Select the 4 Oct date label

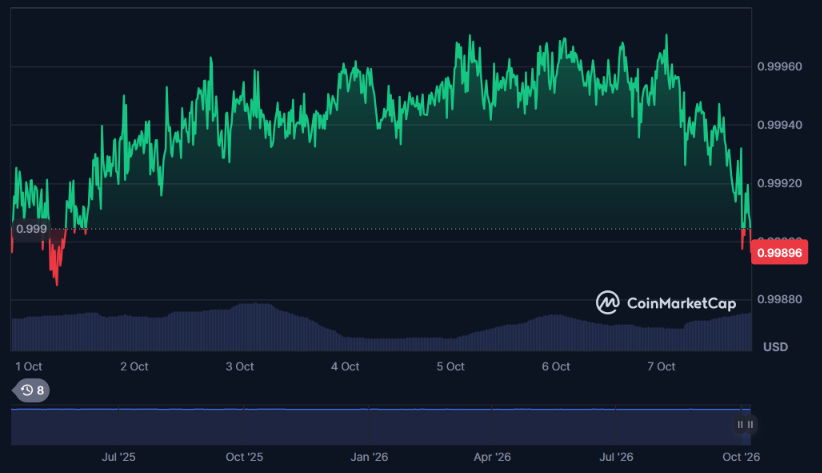345,367
